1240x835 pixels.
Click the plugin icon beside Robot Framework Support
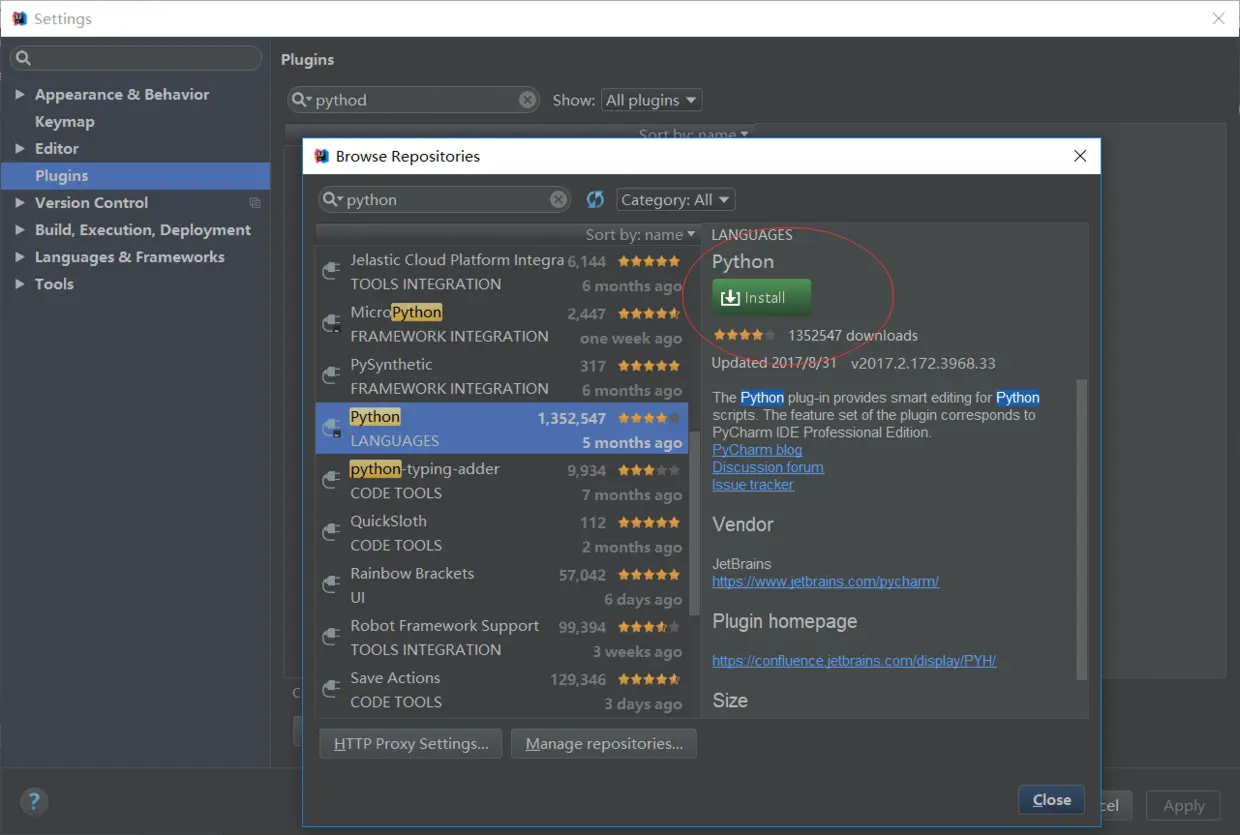pos(331,637)
